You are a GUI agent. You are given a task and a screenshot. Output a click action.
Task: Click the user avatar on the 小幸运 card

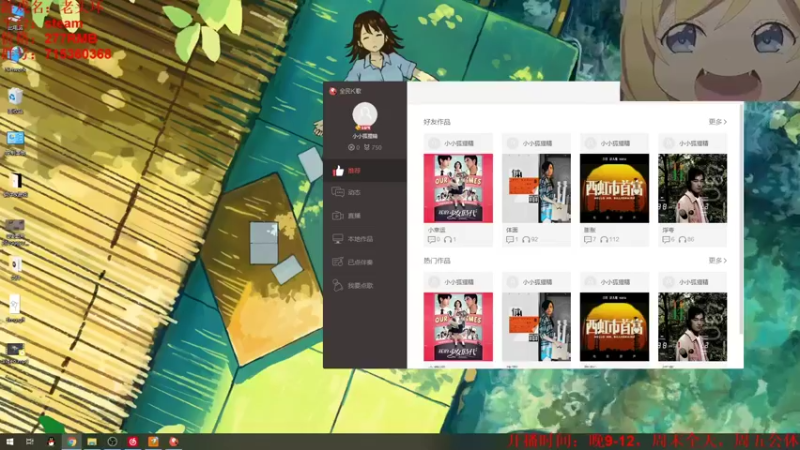[434, 143]
